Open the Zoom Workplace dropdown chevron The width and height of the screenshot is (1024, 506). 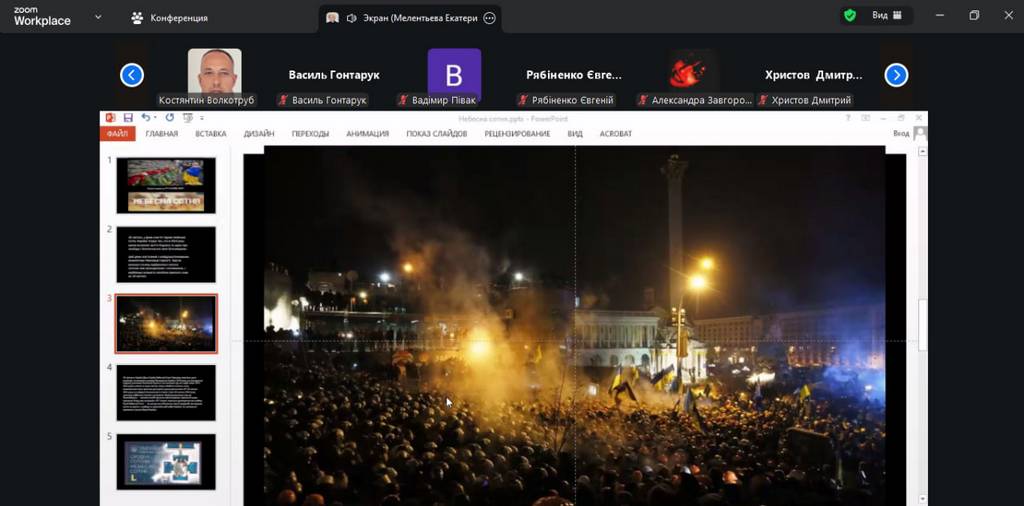[x=97, y=17]
